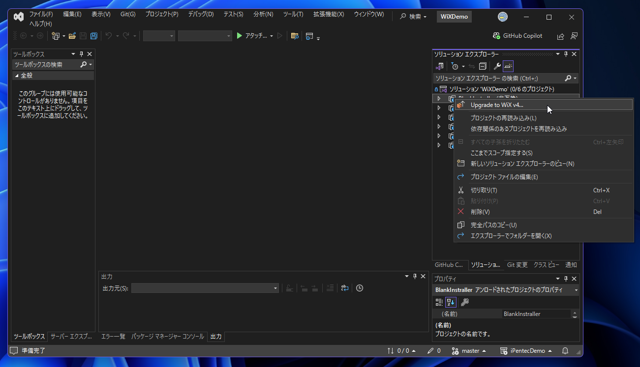Image resolution: width=640 pixels, height=367 pixels.
Task: Open the master branch selector
Action: [469, 351]
